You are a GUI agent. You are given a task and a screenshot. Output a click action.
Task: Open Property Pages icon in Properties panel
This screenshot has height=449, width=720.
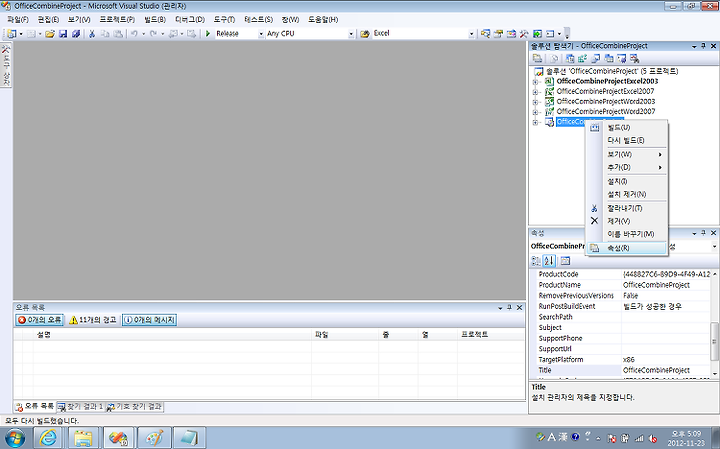point(565,261)
